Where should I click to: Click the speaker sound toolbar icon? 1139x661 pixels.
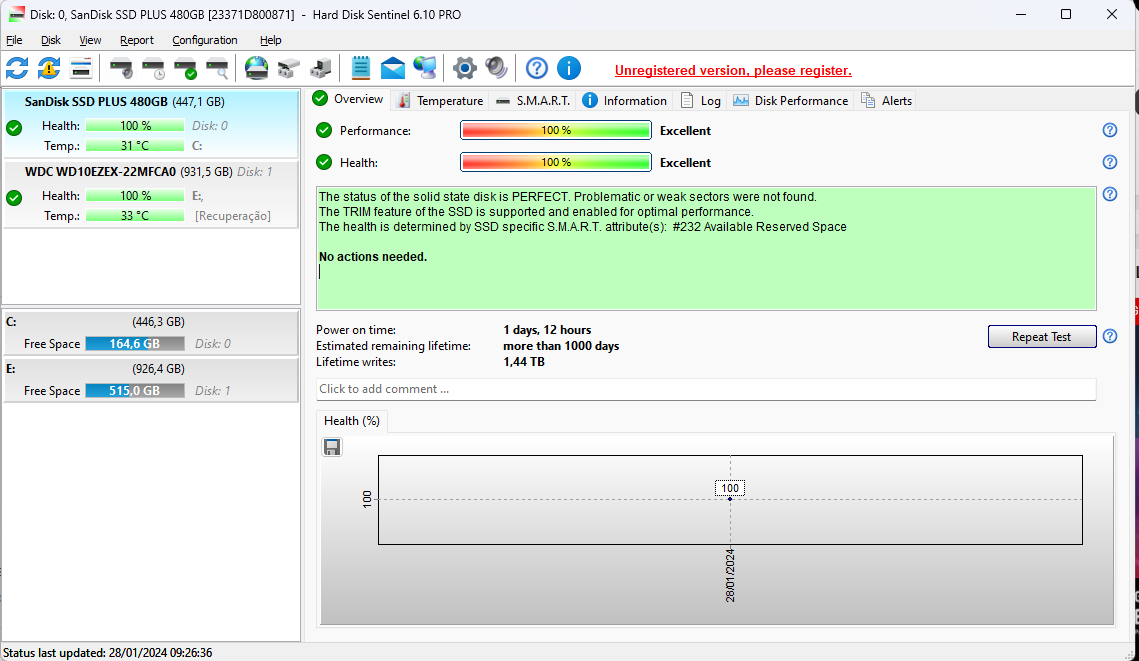pyautogui.click(x=497, y=68)
